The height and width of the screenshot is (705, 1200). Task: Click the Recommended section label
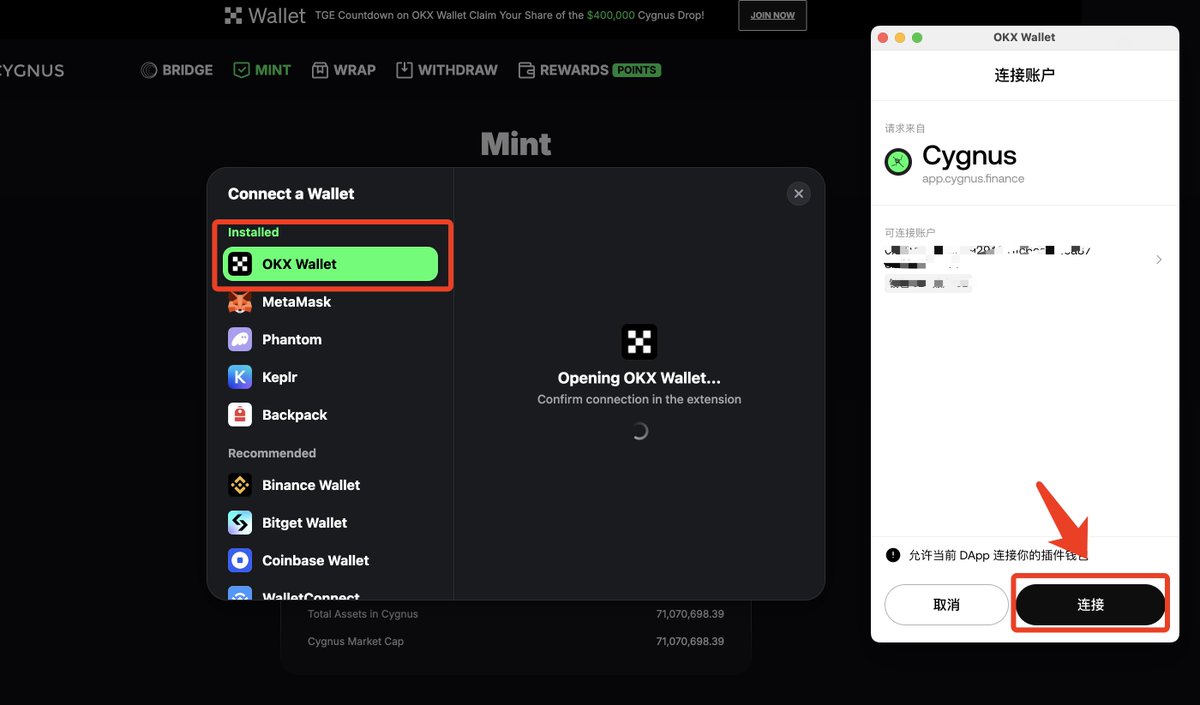point(272,453)
